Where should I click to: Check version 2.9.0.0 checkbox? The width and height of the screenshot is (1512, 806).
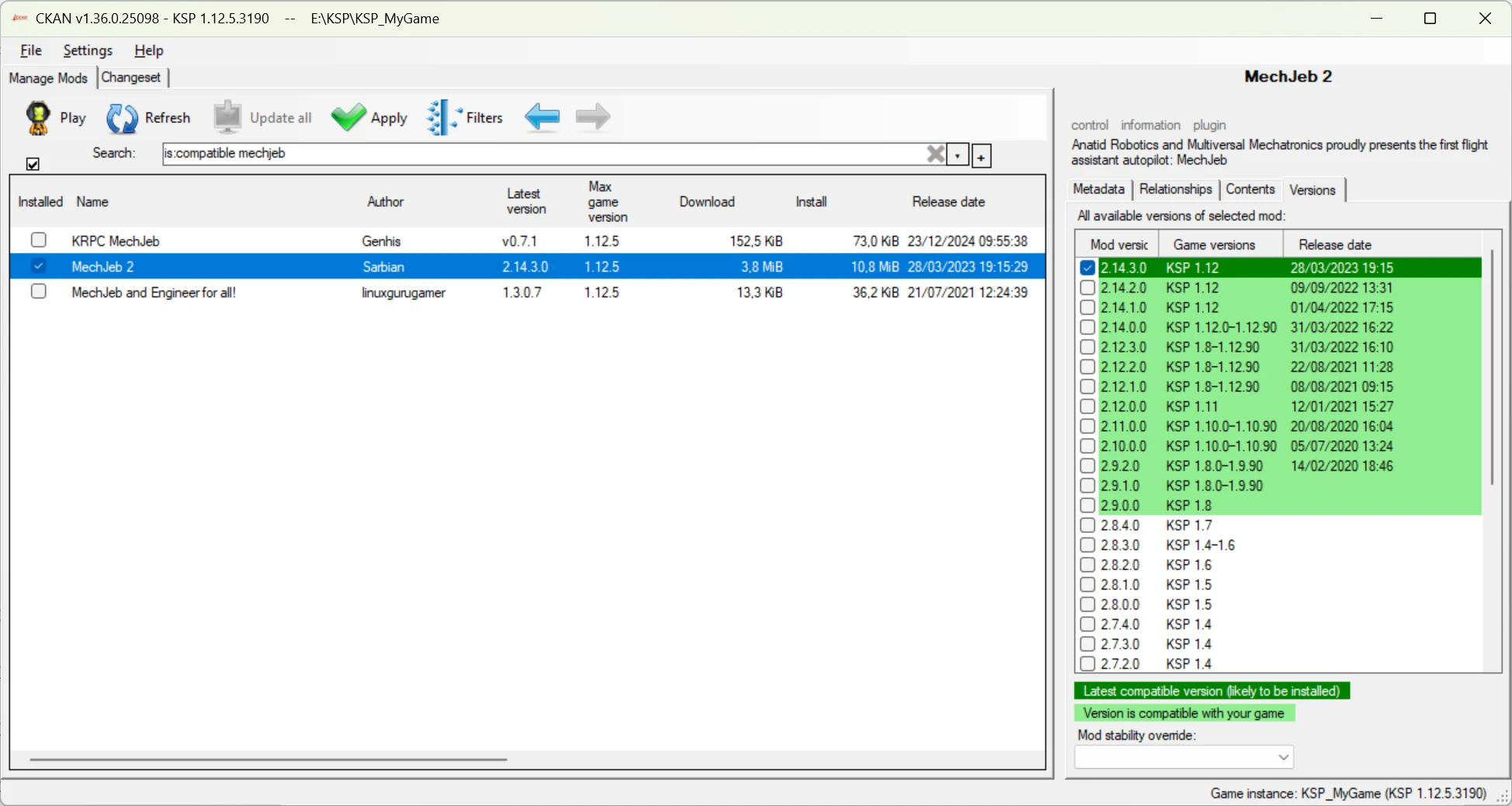point(1087,505)
